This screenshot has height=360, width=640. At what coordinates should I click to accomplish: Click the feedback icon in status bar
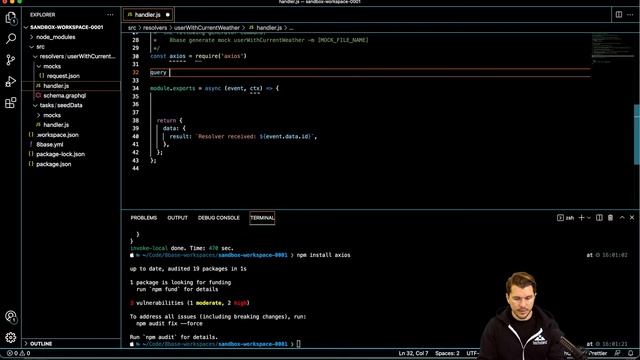click(x=618, y=353)
